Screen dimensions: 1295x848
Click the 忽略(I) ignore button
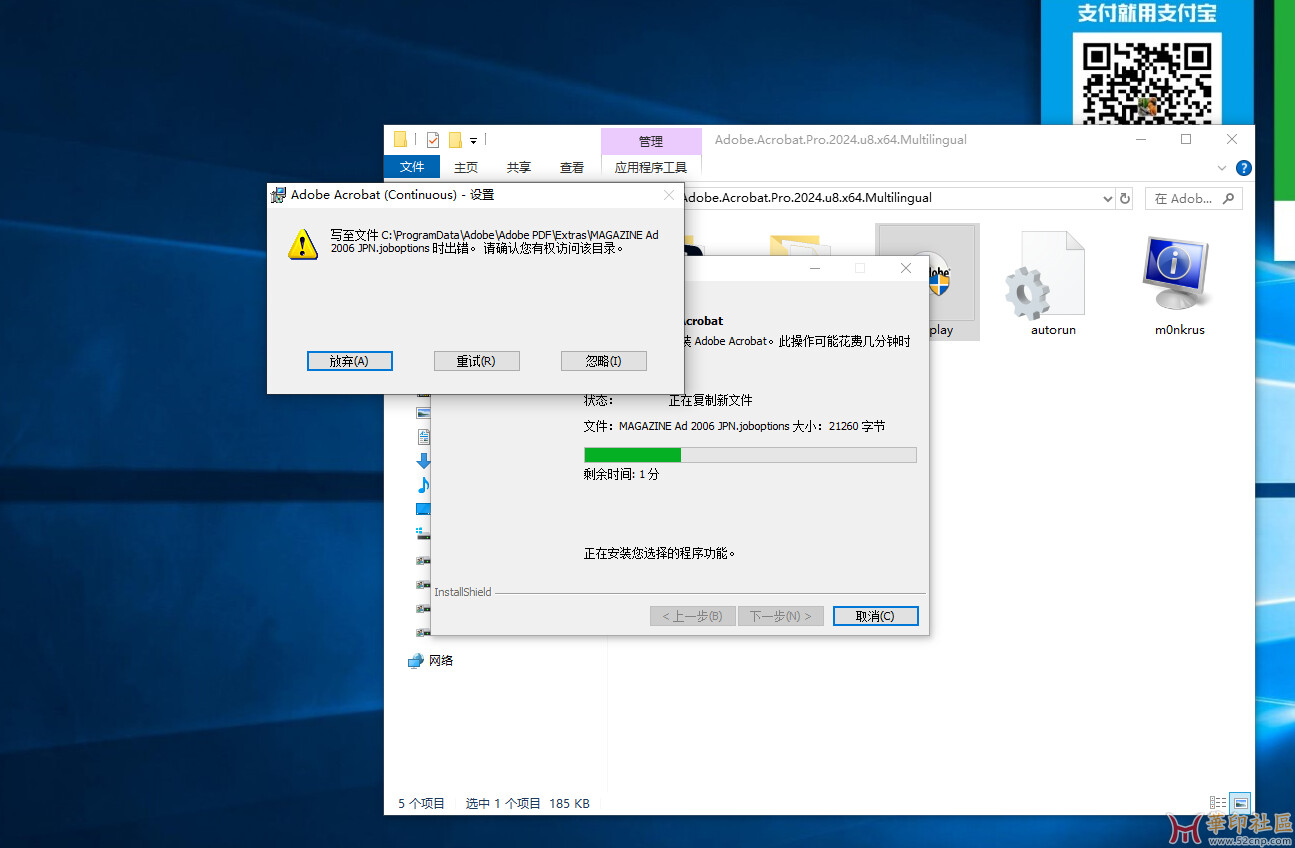coord(603,361)
